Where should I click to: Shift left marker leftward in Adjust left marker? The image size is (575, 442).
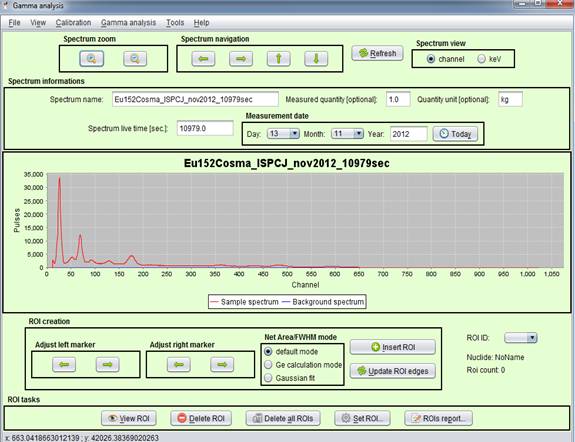(x=64, y=365)
